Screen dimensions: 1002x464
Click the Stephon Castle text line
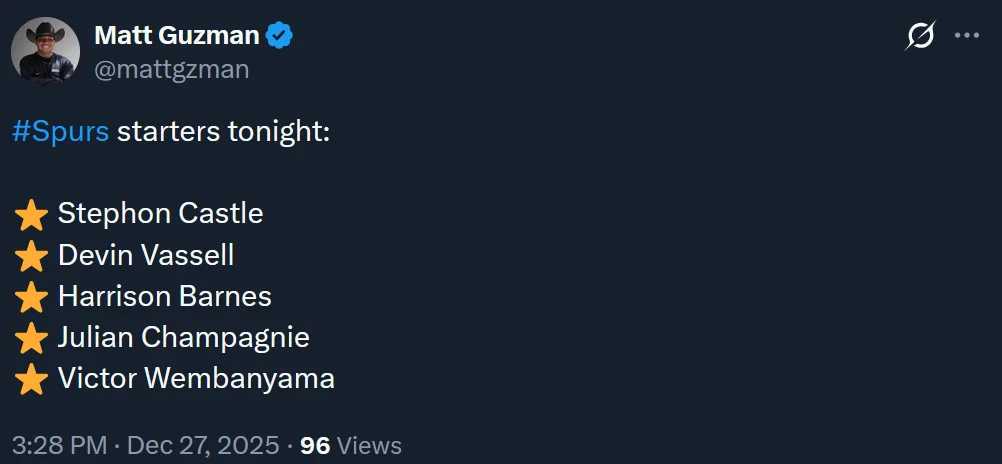pyautogui.click(x=160, y=213)
